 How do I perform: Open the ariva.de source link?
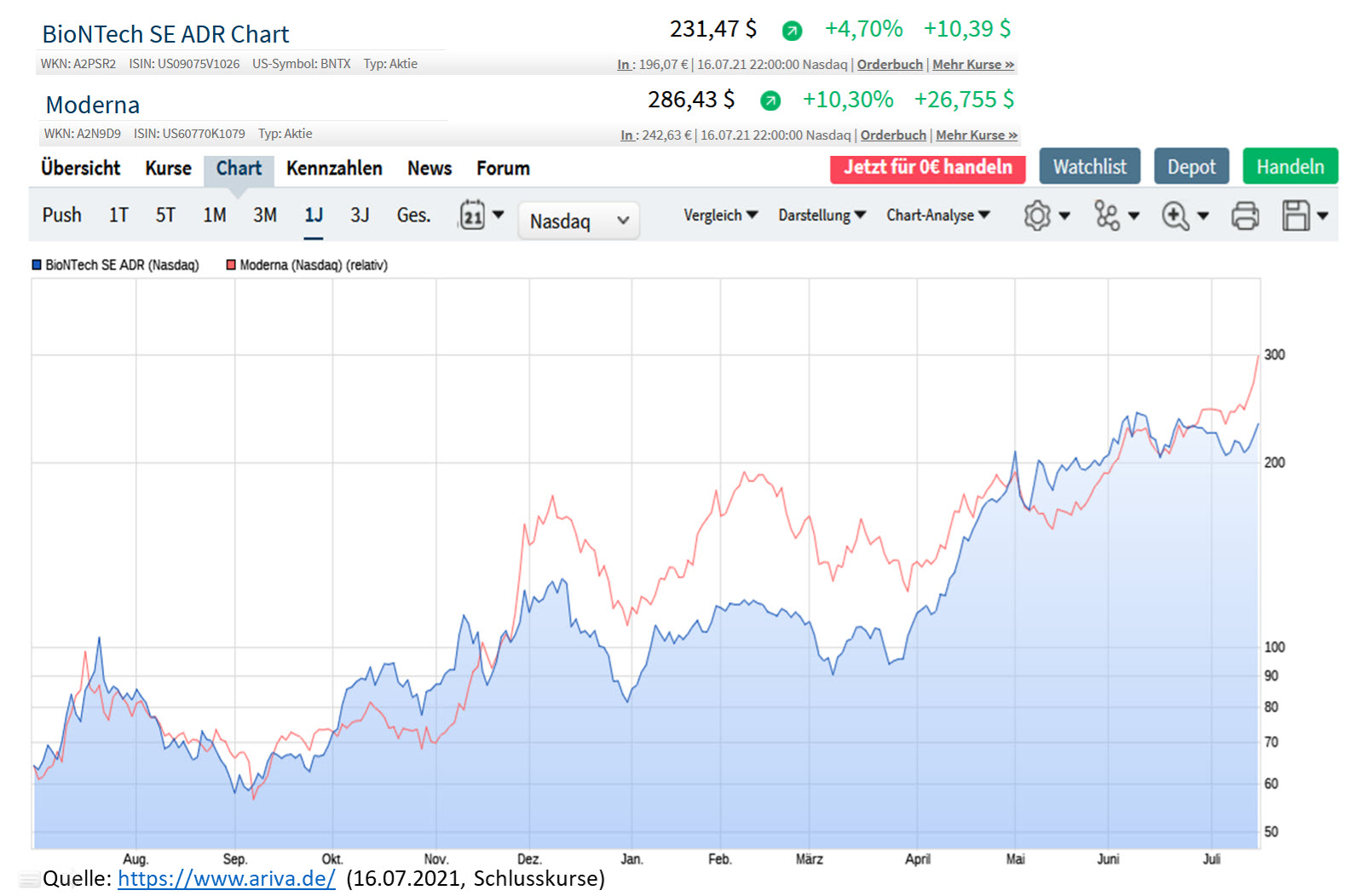pos(227,878)
